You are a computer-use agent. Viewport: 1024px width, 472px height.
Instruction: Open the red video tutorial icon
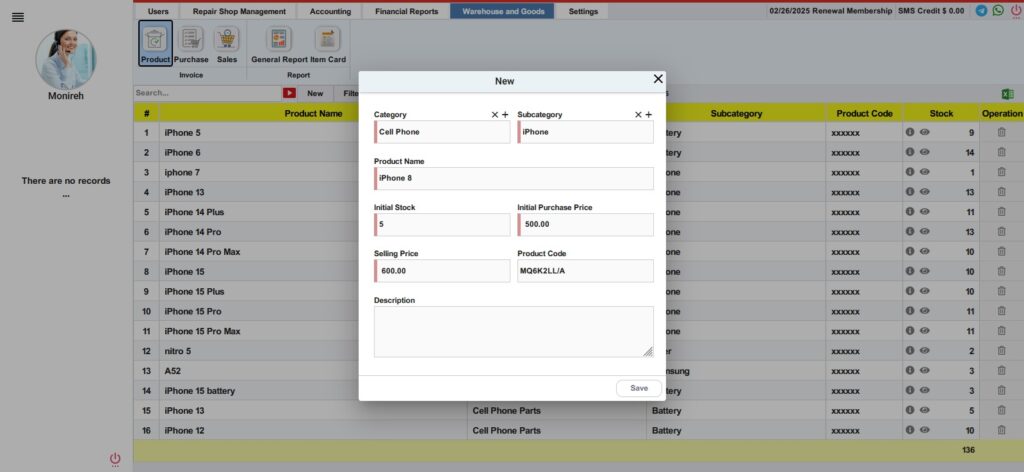click(289, 93)
